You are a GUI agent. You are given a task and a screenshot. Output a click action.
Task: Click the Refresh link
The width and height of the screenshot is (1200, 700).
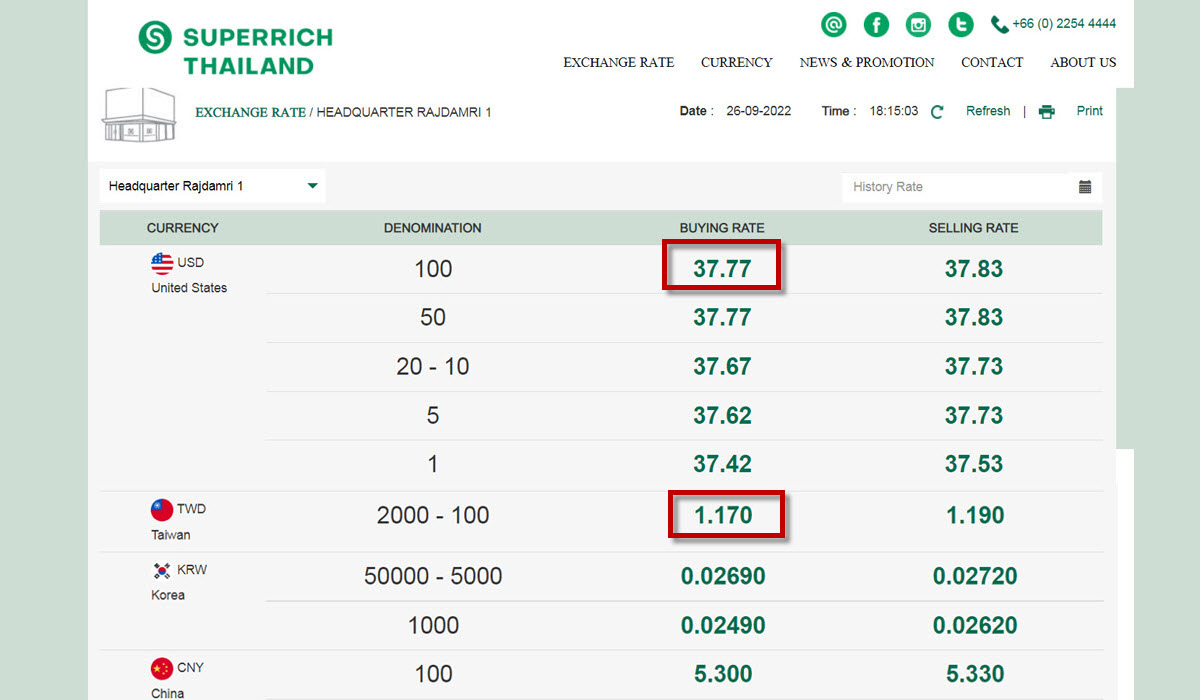tap(988, 111)
